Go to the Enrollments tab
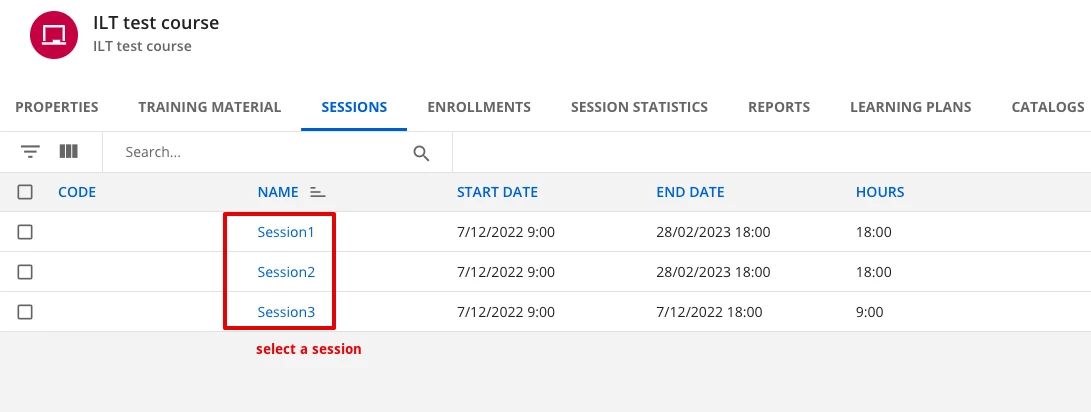Viewport: 1091px width, 412px height. 479,107
